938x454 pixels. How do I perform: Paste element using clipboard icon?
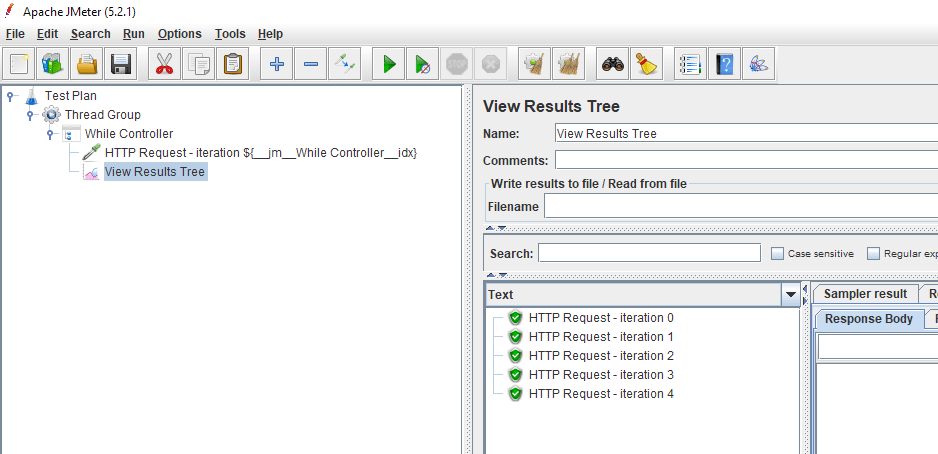[233, 63]
